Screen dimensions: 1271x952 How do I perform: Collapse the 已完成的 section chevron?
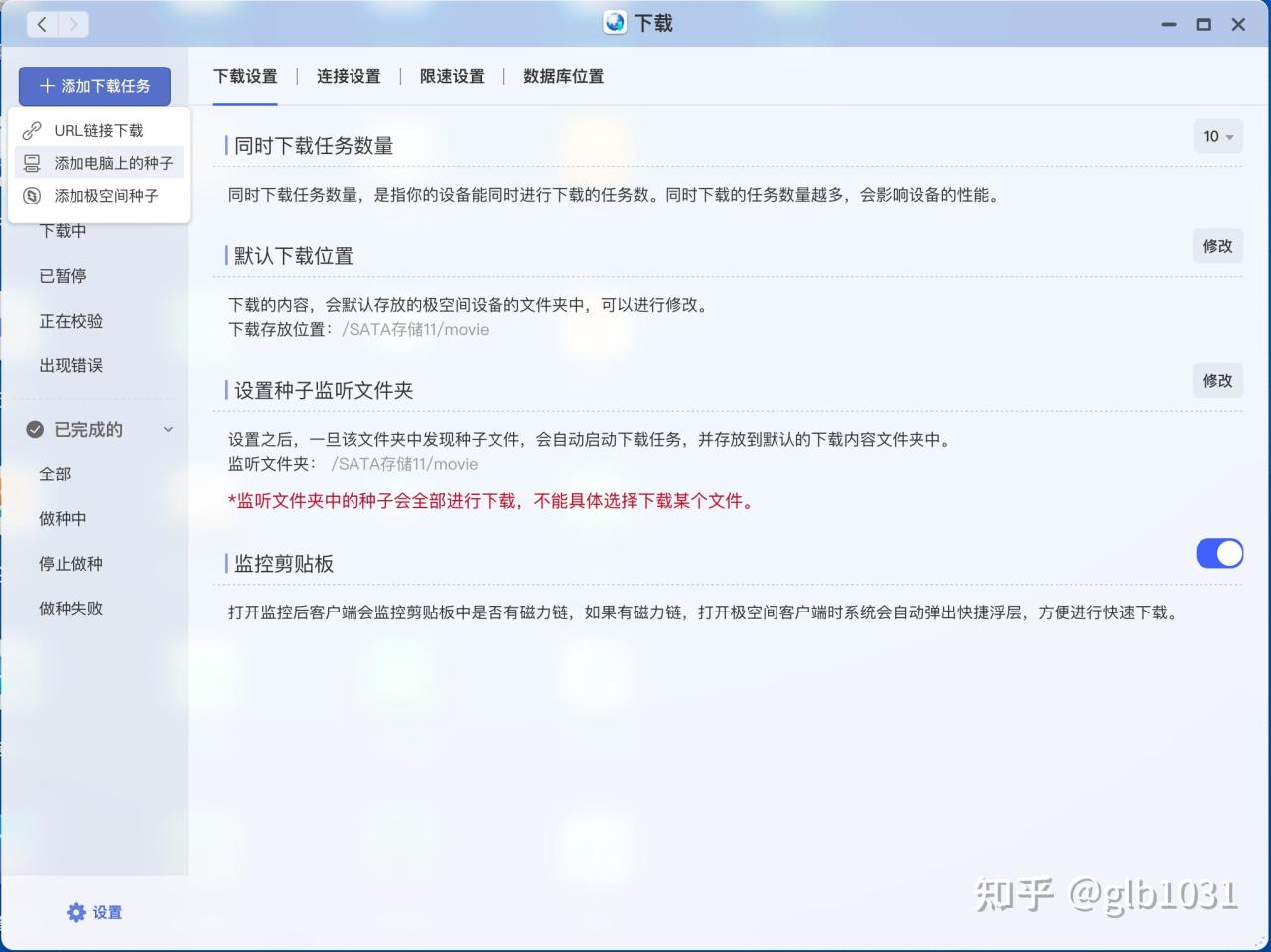click(x=168, y=429)
